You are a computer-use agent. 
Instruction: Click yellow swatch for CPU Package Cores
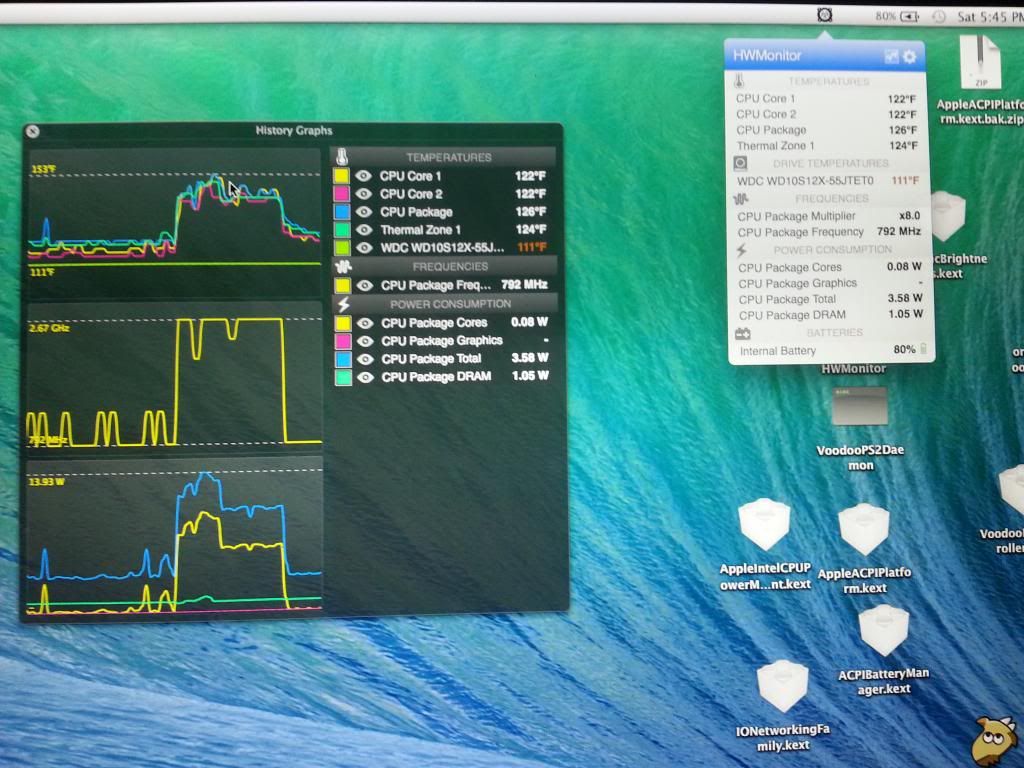343,323
